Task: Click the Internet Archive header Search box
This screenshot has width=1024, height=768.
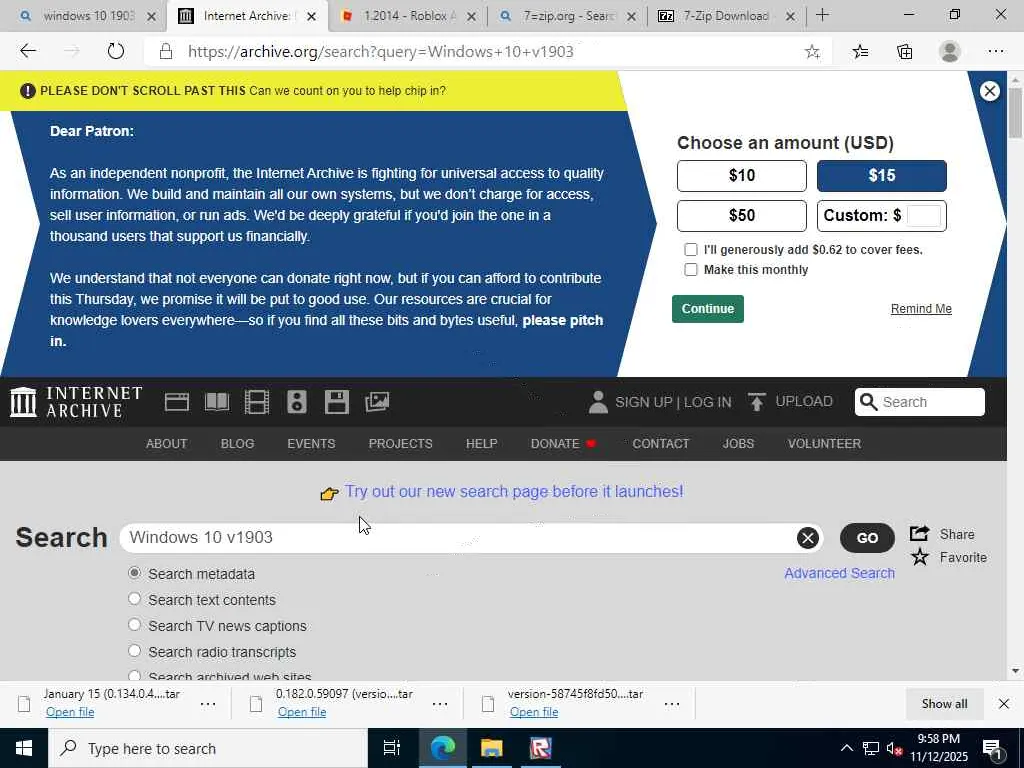Action: [920, 402]
